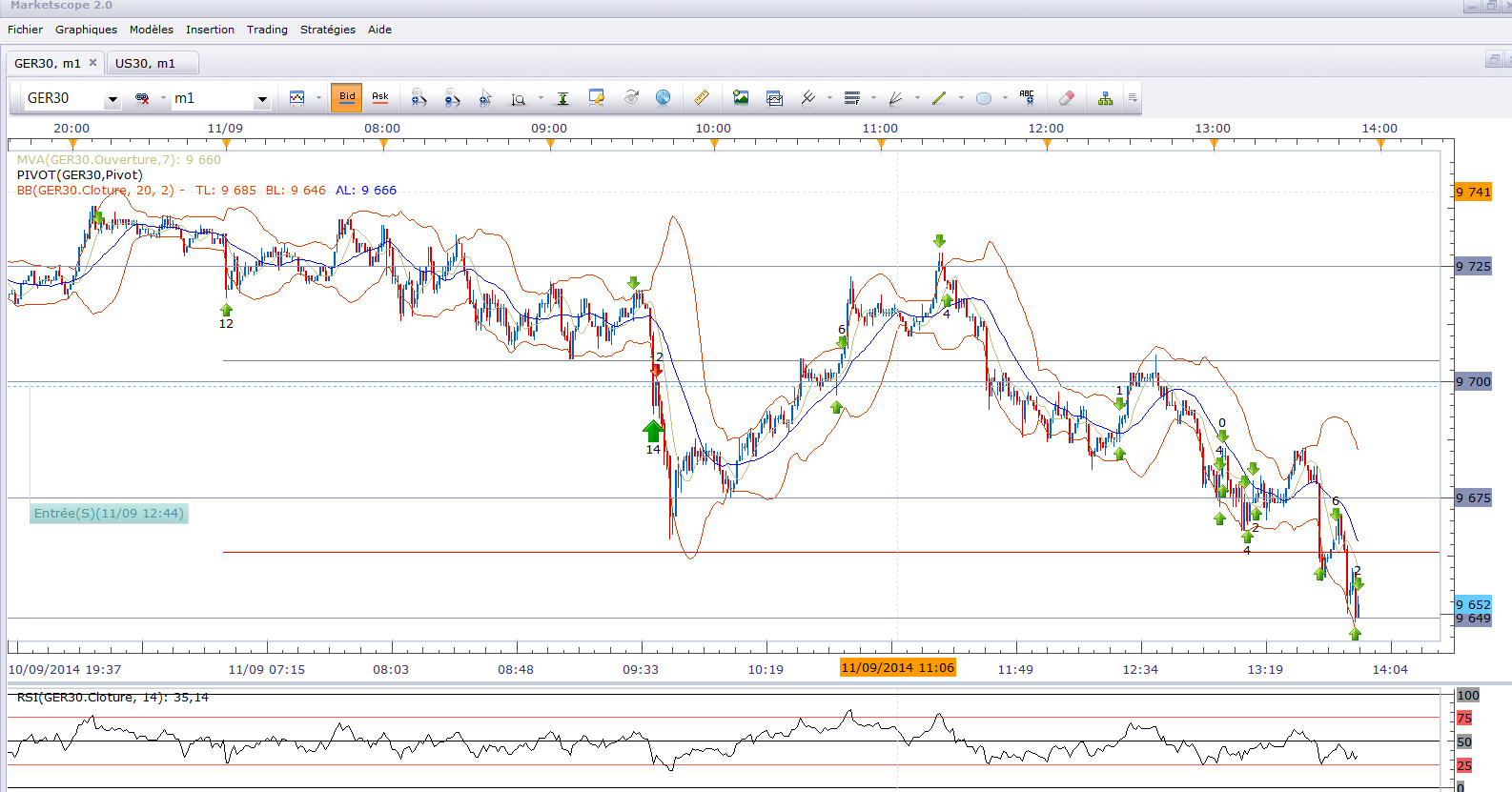Click the BB(GER30.Cloture, 20, 2) indicator label

95,191
